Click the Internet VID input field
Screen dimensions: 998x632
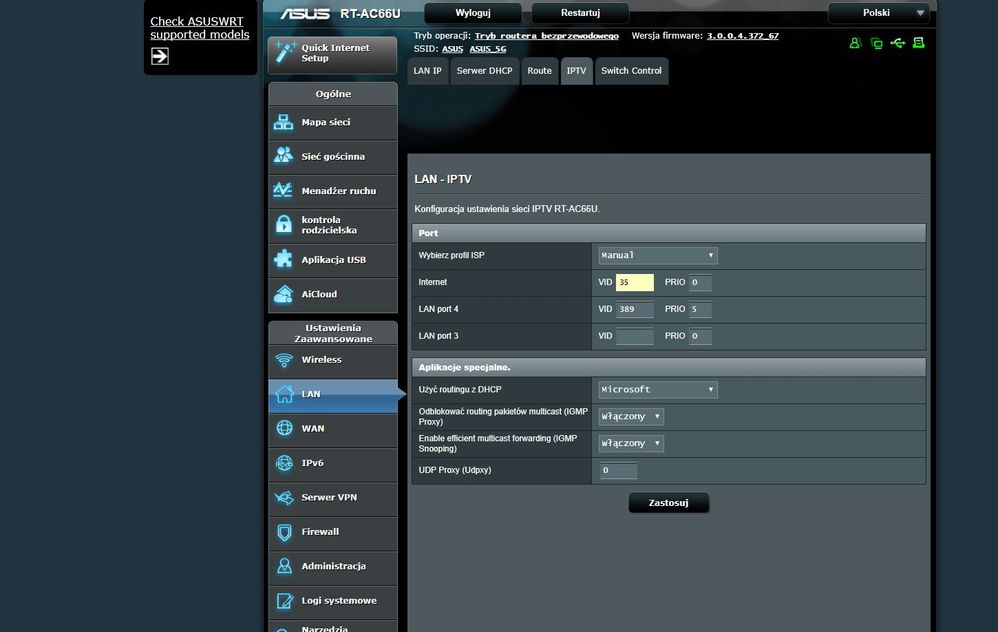coord(634,283)
